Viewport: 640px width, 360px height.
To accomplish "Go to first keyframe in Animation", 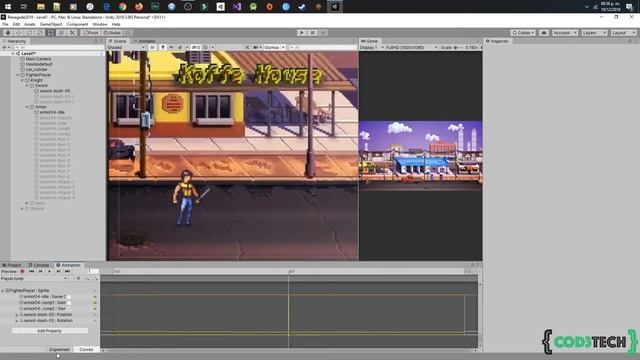I will (31, 271).
